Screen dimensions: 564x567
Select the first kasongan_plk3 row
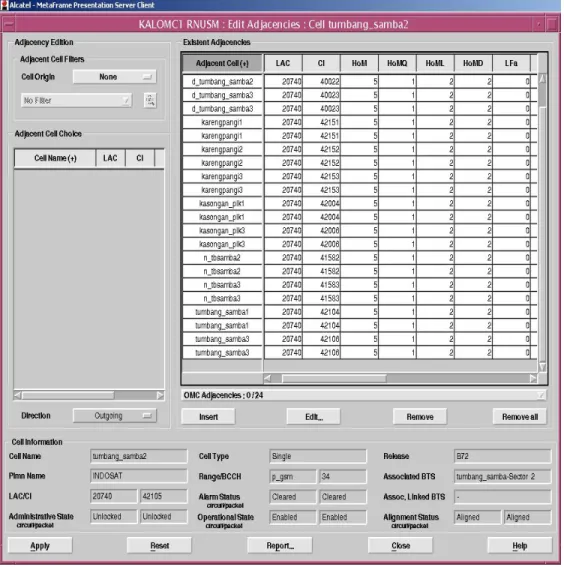pos(359,231)
